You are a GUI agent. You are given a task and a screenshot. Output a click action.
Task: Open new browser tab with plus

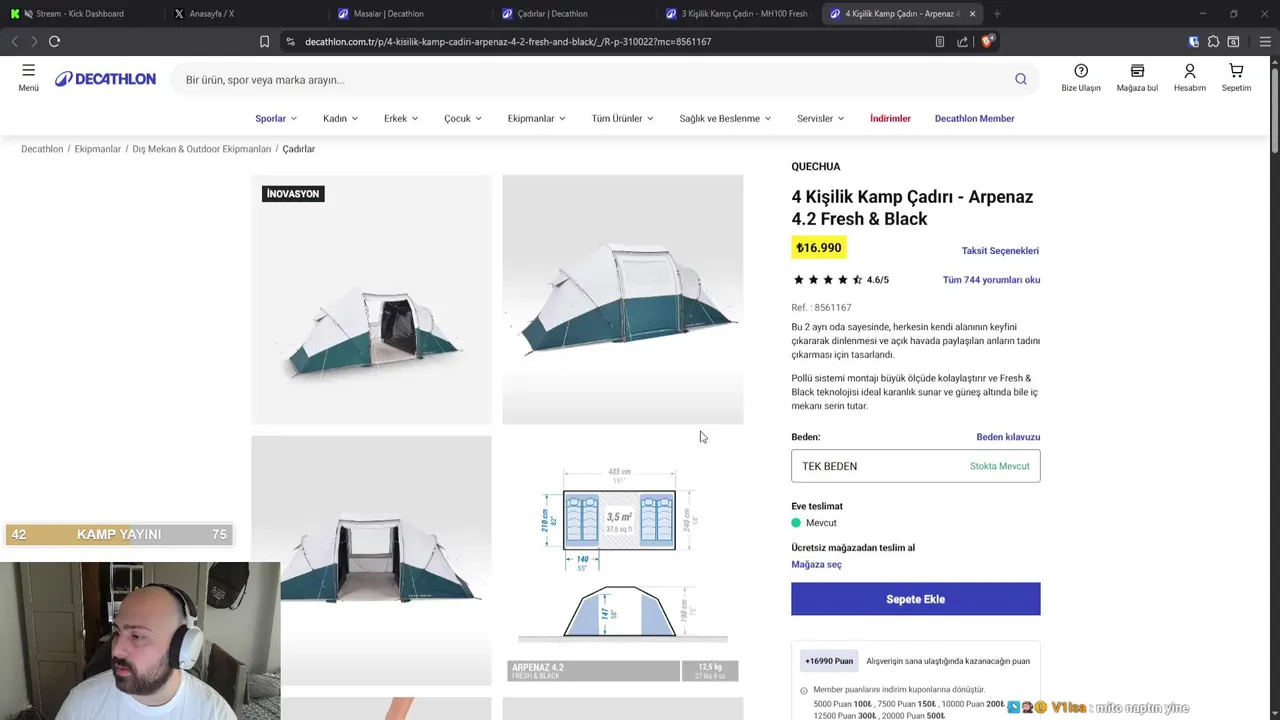pyautogui.click(x=997, y=14)
